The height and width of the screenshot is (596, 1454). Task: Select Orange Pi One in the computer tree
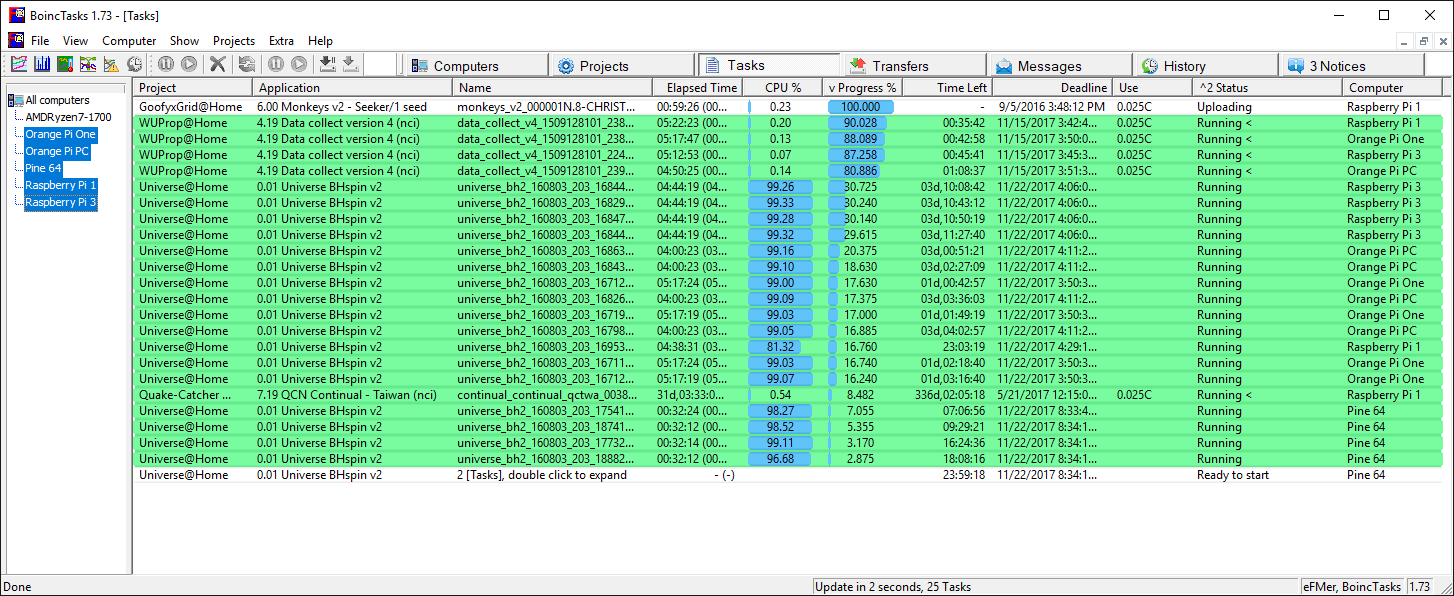(x=60, y=134)
